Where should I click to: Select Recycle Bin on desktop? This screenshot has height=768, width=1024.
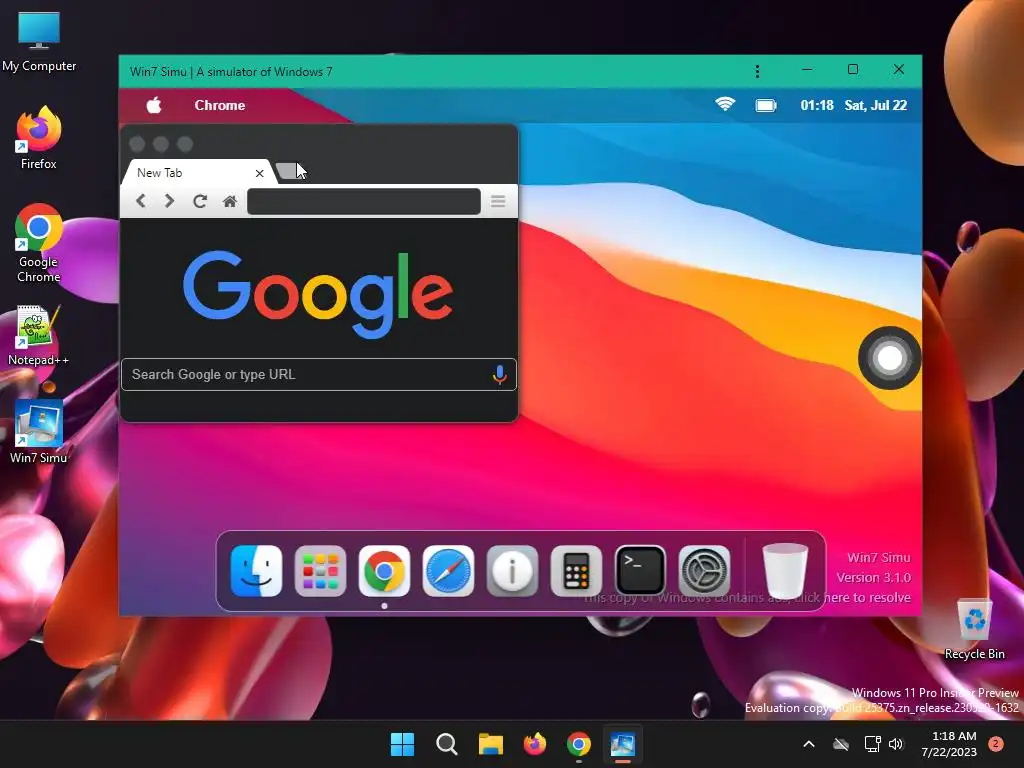(974, 630)
